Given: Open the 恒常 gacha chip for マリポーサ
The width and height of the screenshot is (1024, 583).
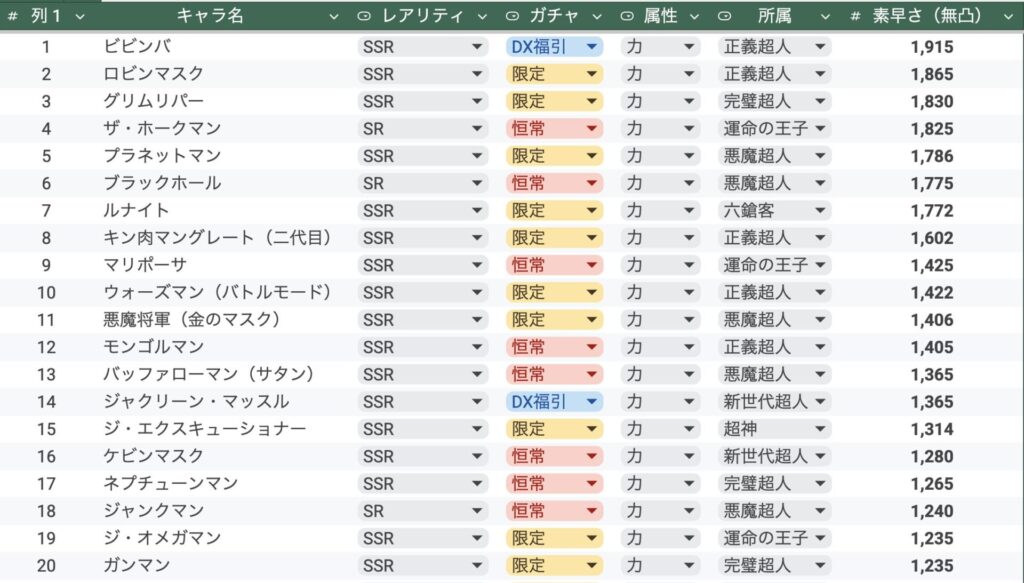Looking at the screenshot, I should 592,266.
